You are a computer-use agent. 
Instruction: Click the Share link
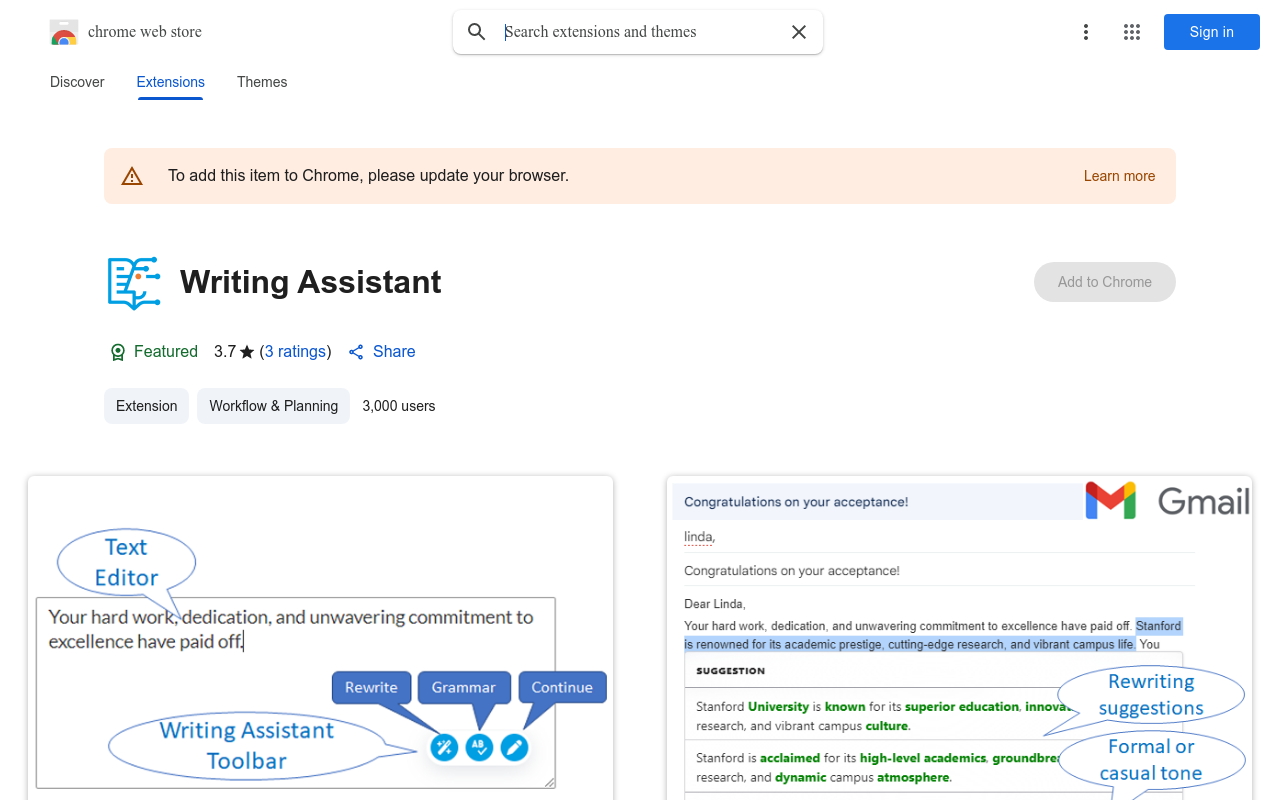point(394,352)
